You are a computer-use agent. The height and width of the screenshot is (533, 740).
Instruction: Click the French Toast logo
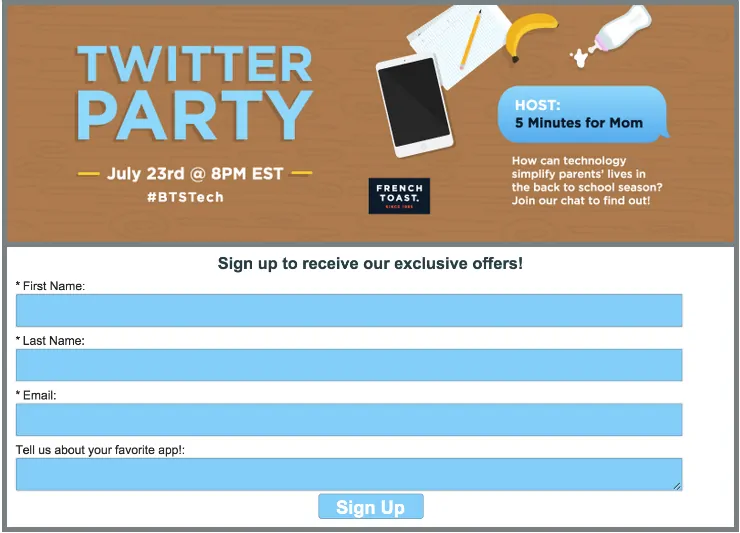click(399, 195)
